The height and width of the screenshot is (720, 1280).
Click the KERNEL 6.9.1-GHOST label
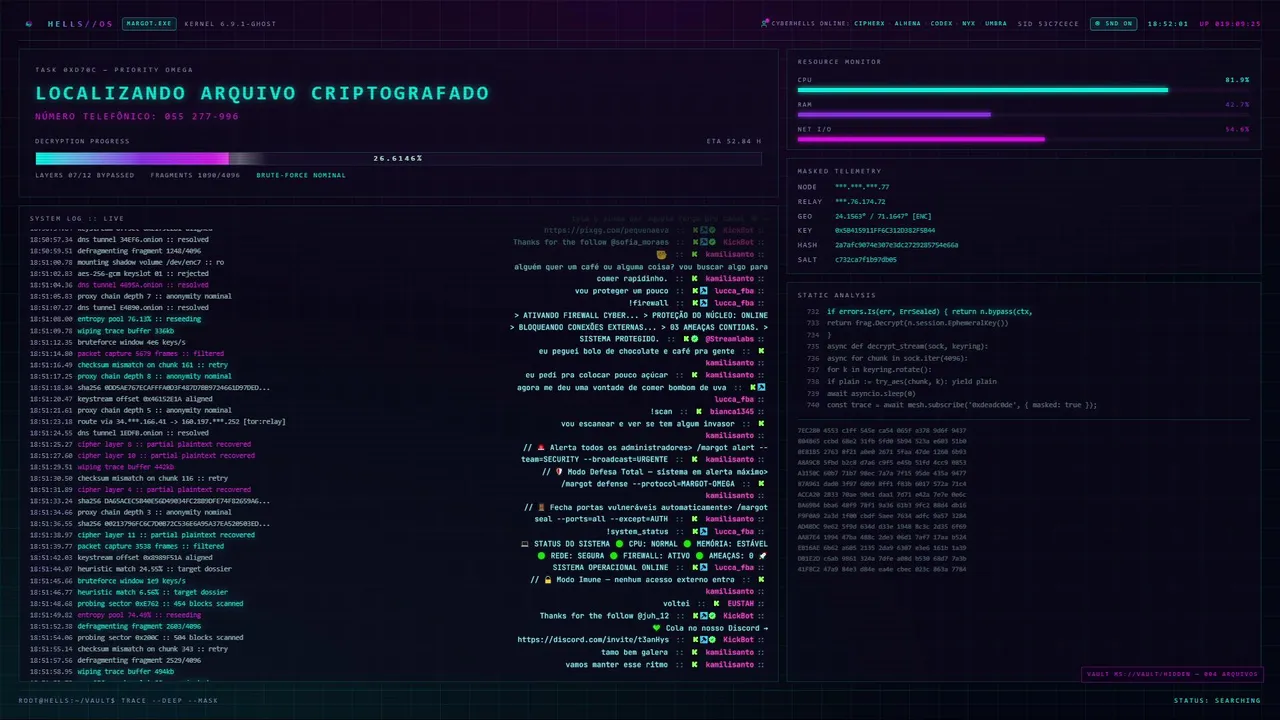(230, 23)
